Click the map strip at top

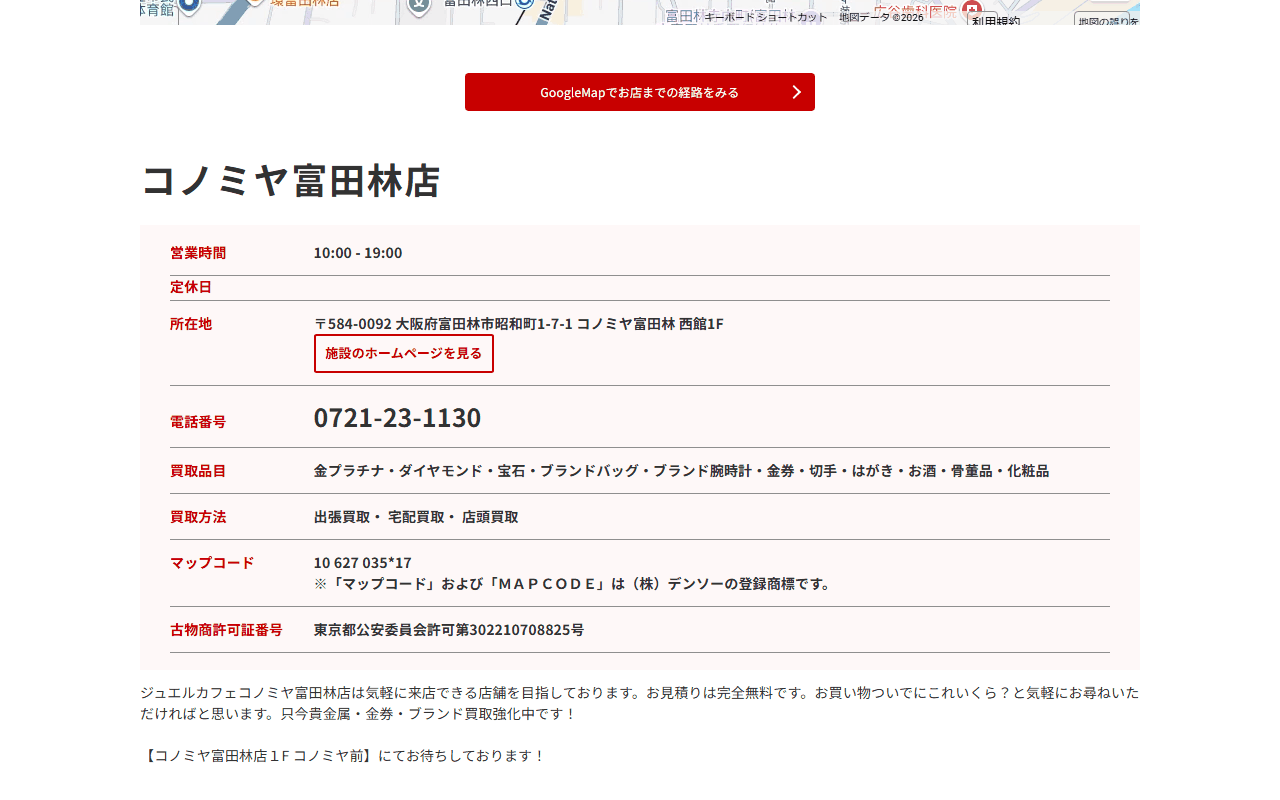coord(640,12)
